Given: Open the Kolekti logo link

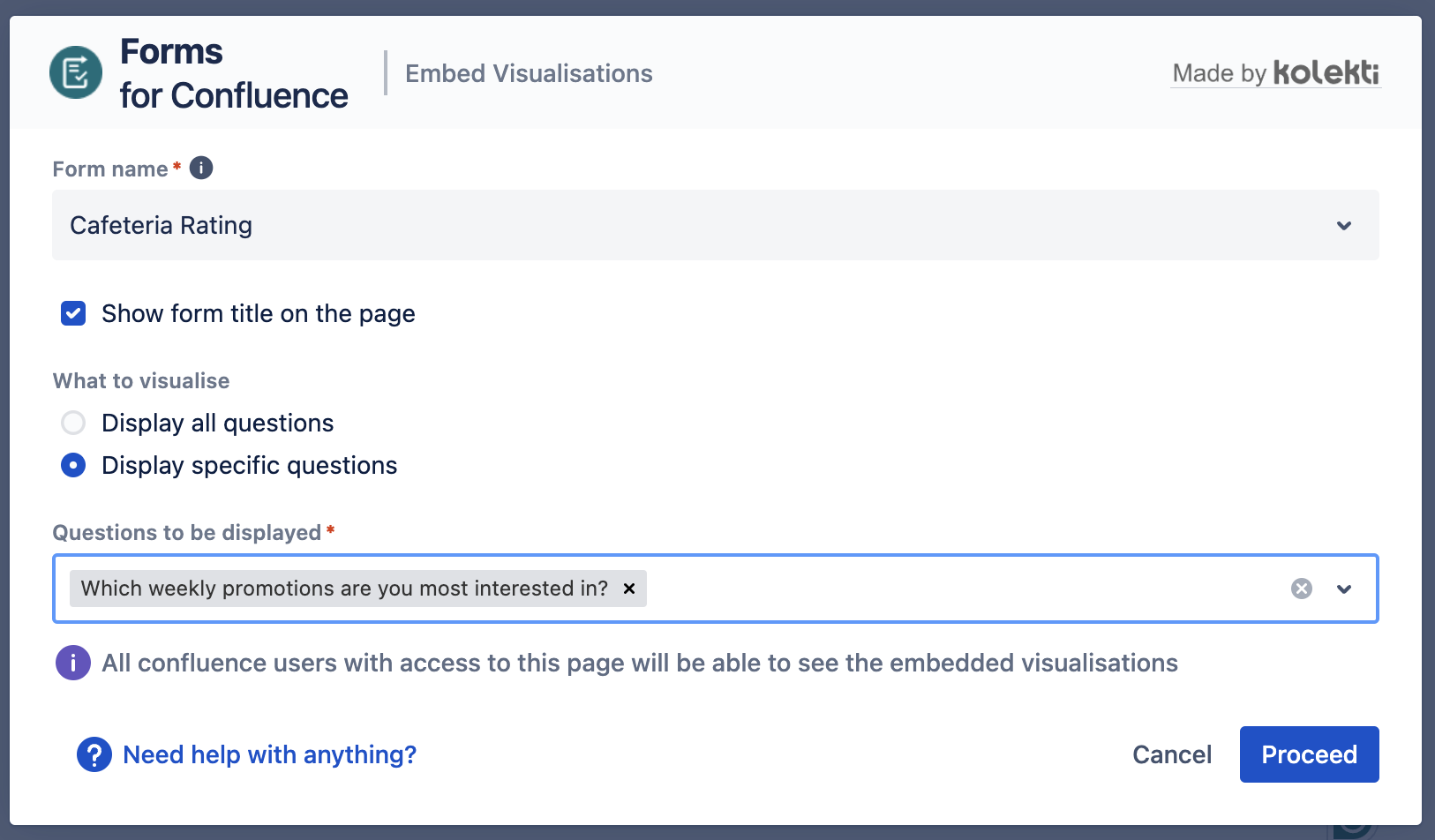Looking at the screenshot, I should coord(1326,72).
